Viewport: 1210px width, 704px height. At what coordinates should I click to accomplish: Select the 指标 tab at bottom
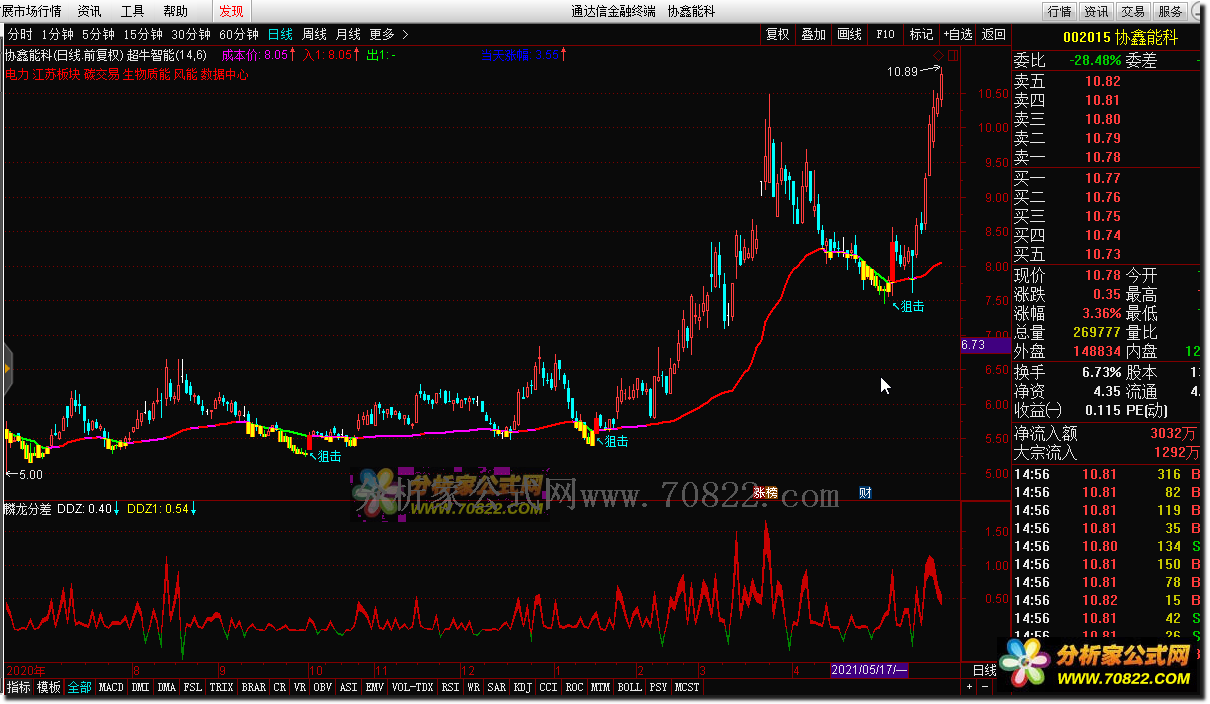click(18, 688)
